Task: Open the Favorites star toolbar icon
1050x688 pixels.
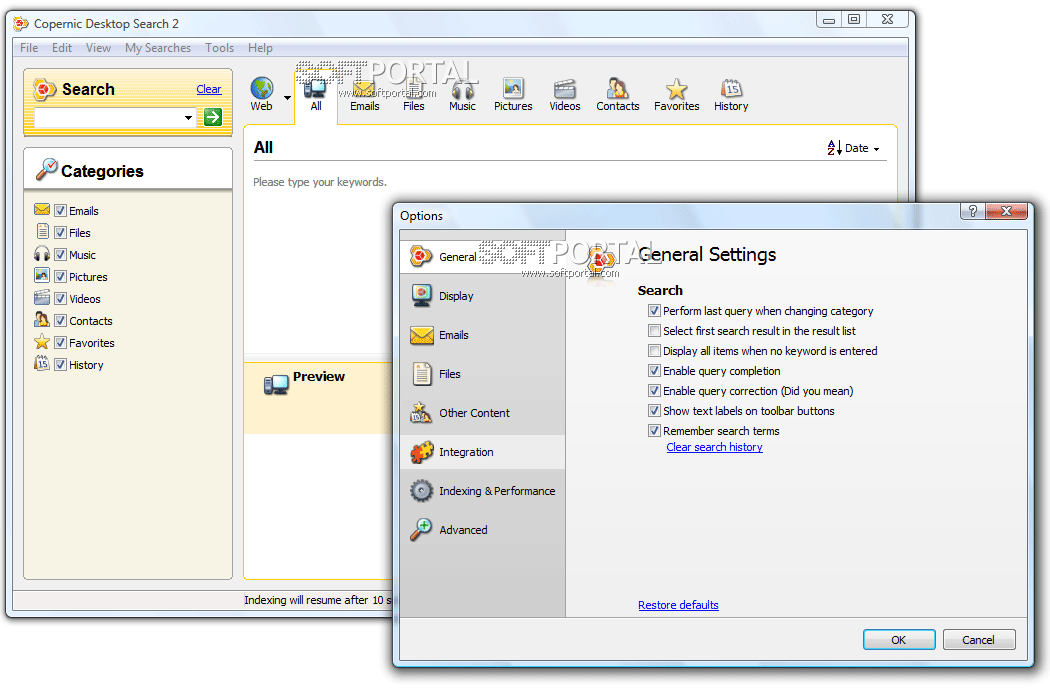Action: click(676, 88)
